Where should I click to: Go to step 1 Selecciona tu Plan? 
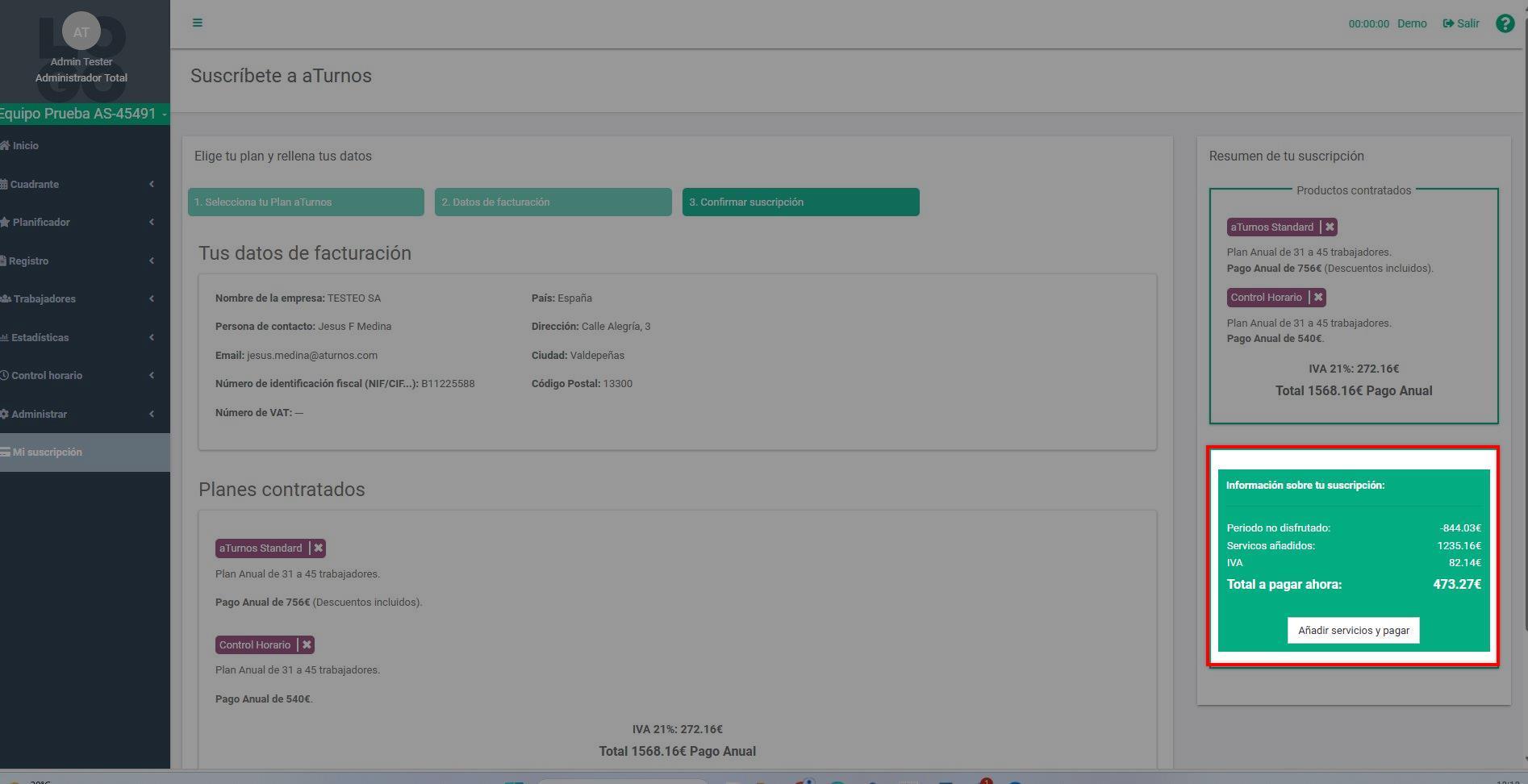point(306,202)
